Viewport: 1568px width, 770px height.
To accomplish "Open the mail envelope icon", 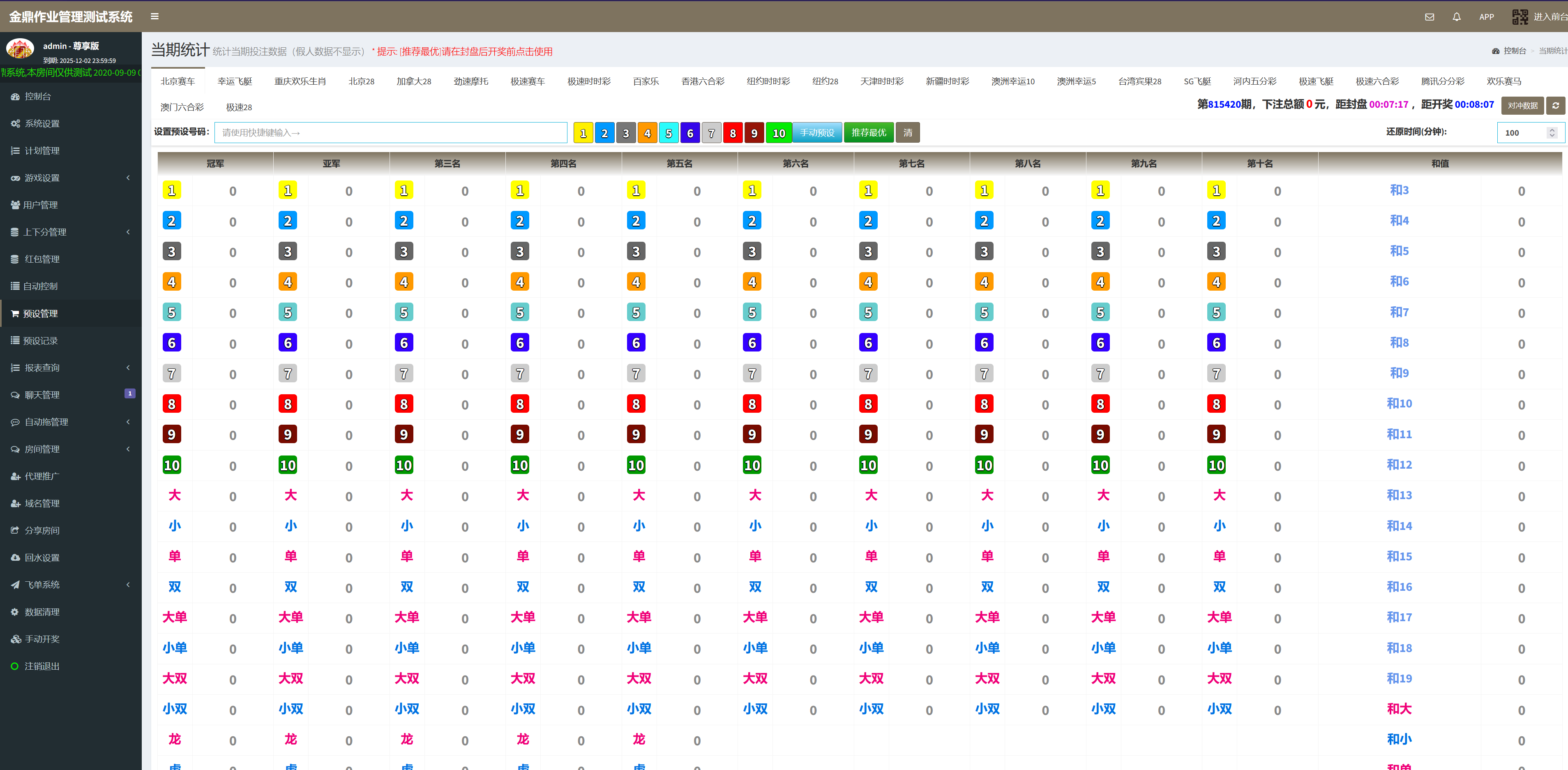I will [1429, 17].
